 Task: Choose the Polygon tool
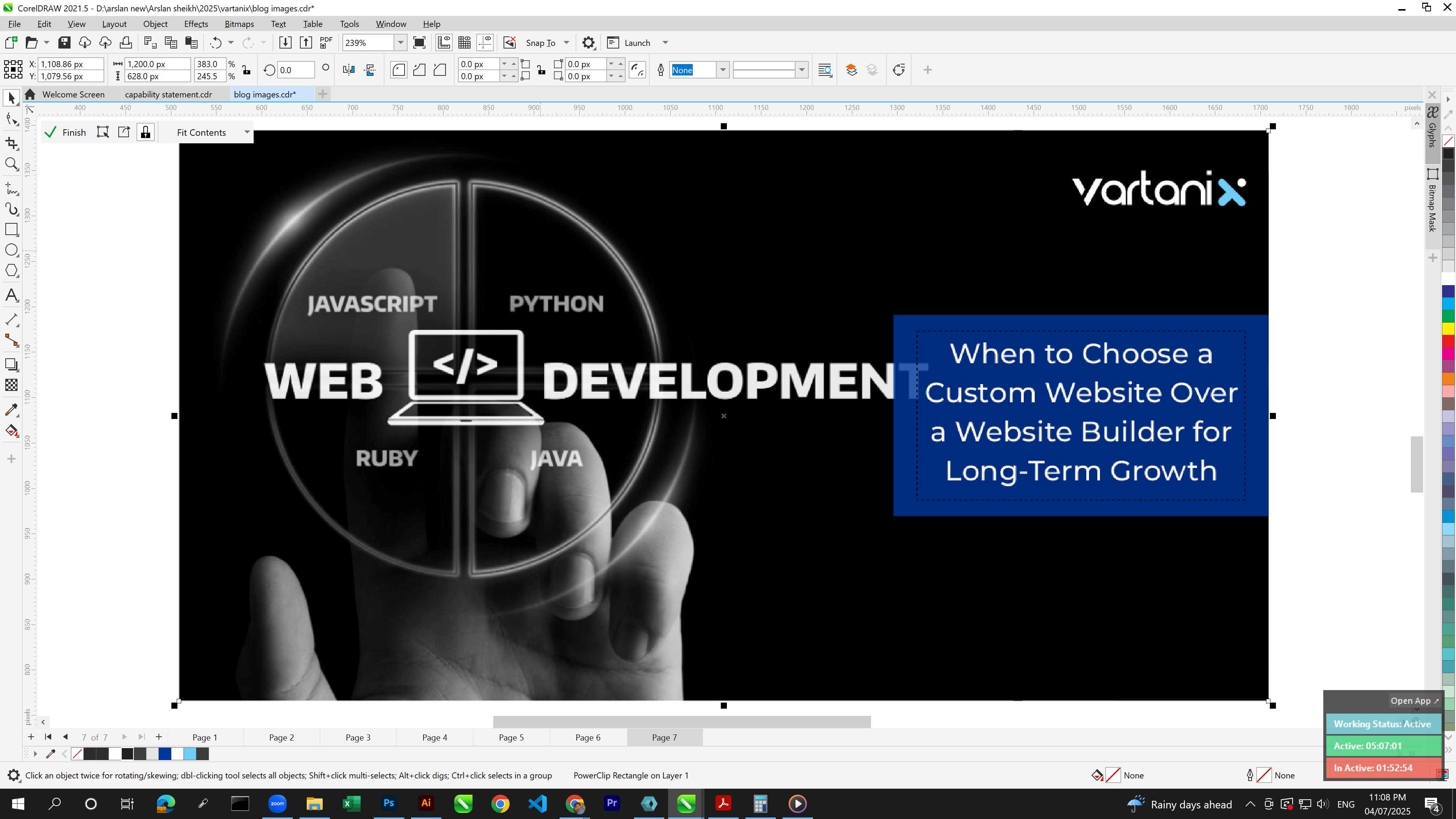pyautogui.click(x=11, y=271)
